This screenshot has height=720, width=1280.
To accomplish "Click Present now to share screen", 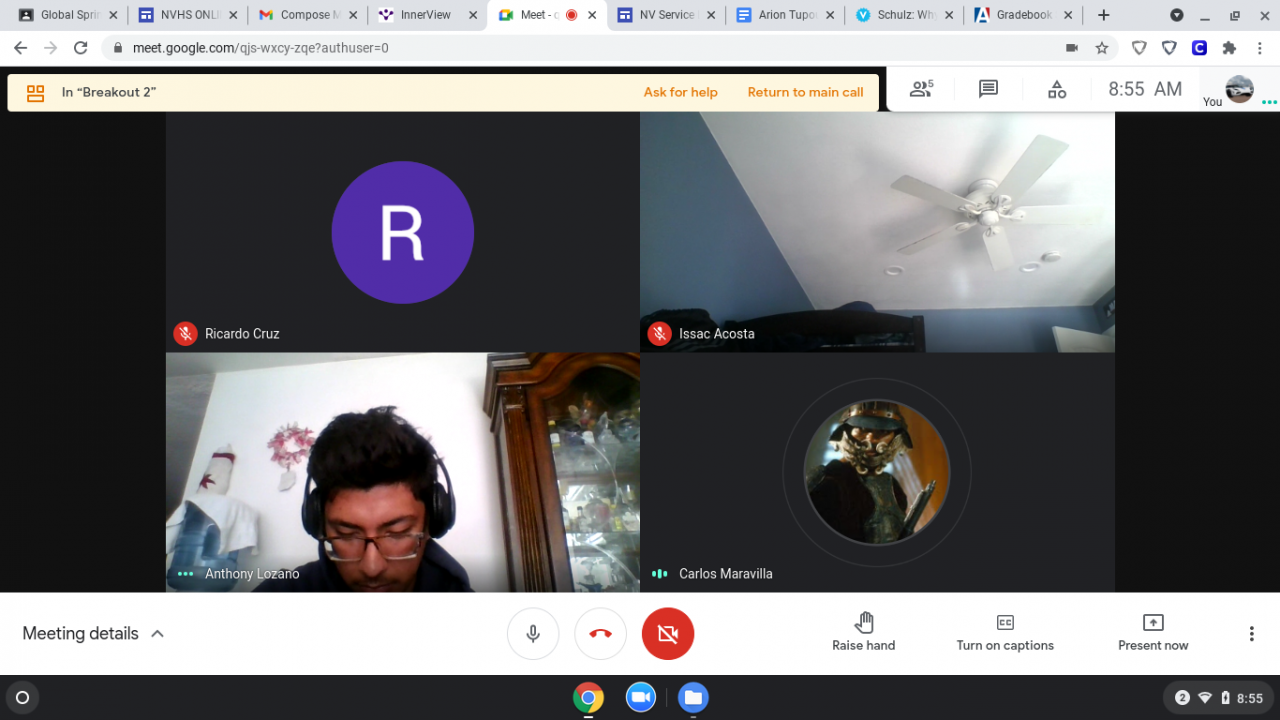I will (x=1153, y=634).
